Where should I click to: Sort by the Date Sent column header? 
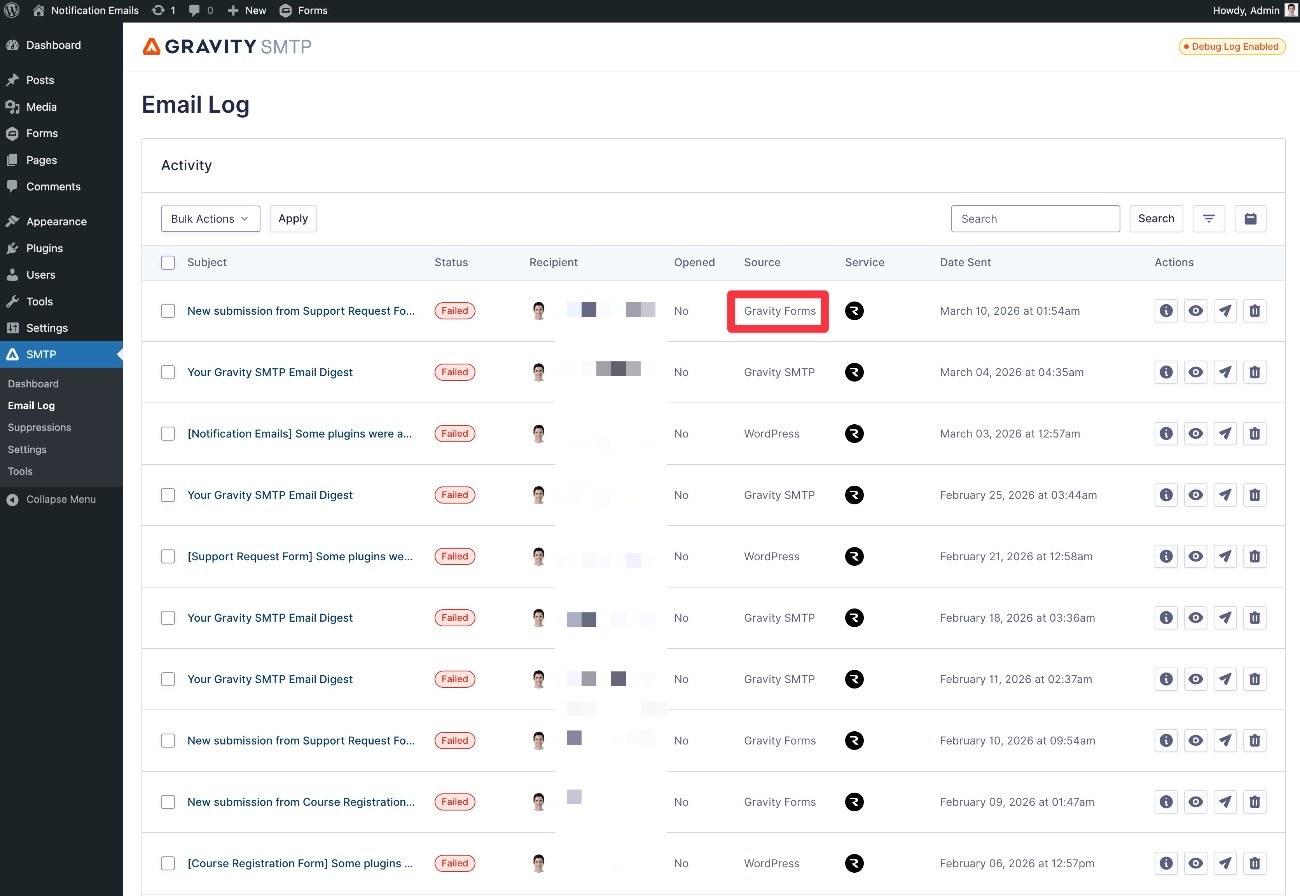tap(965, 262)
